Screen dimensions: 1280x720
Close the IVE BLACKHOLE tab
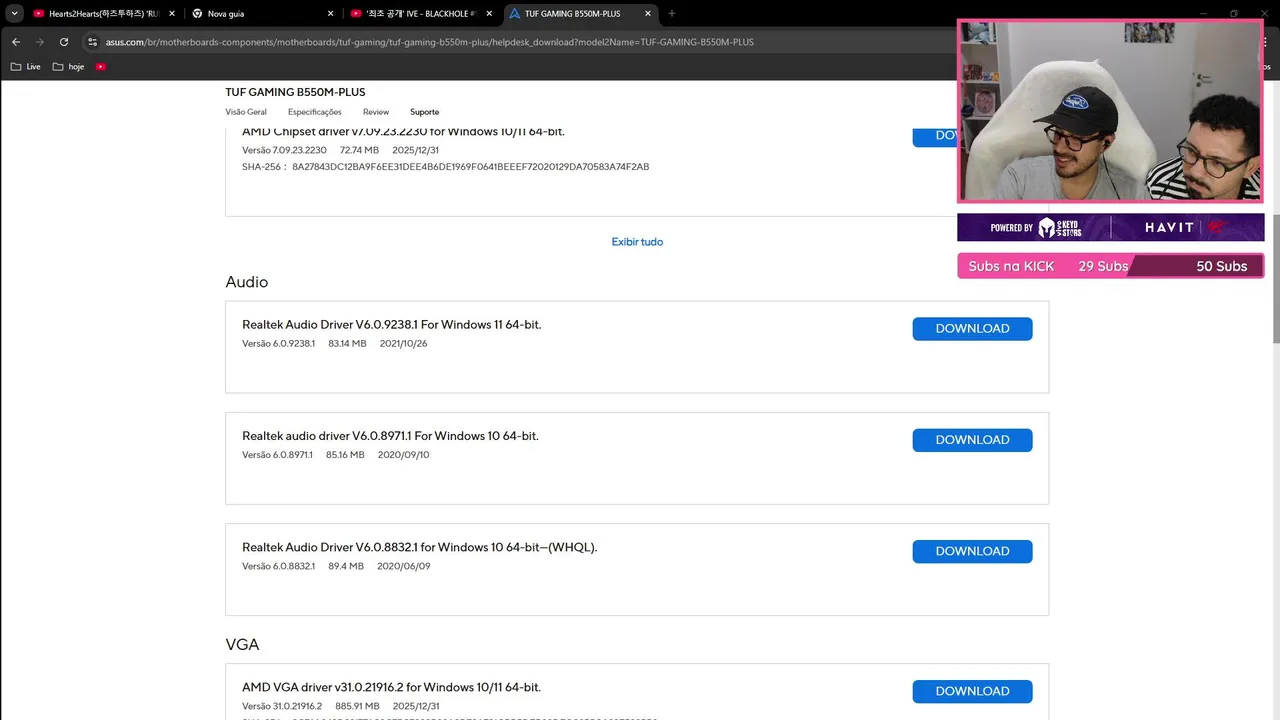point(489,14)
